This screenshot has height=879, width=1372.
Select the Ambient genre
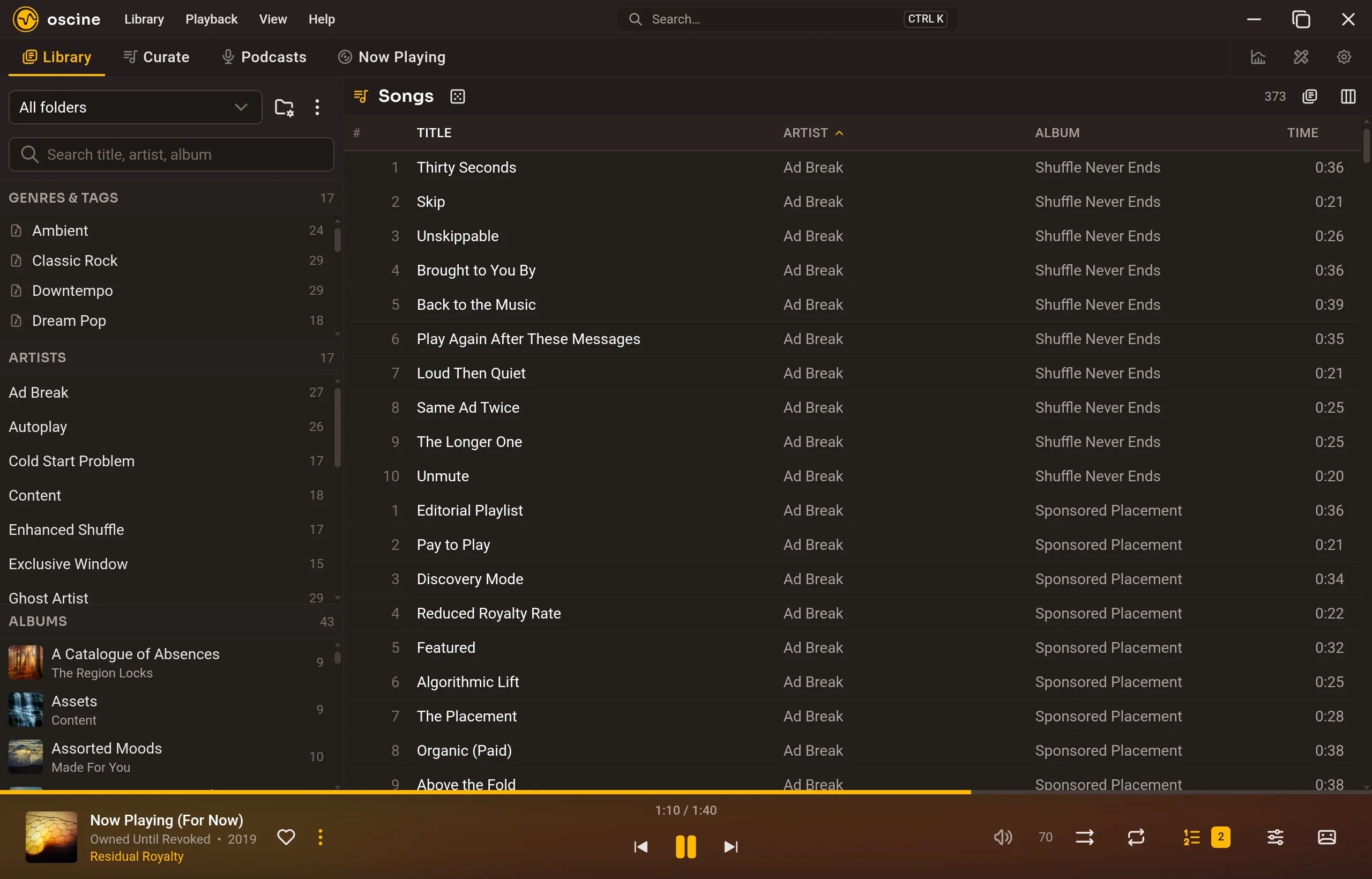pos(166,230)
